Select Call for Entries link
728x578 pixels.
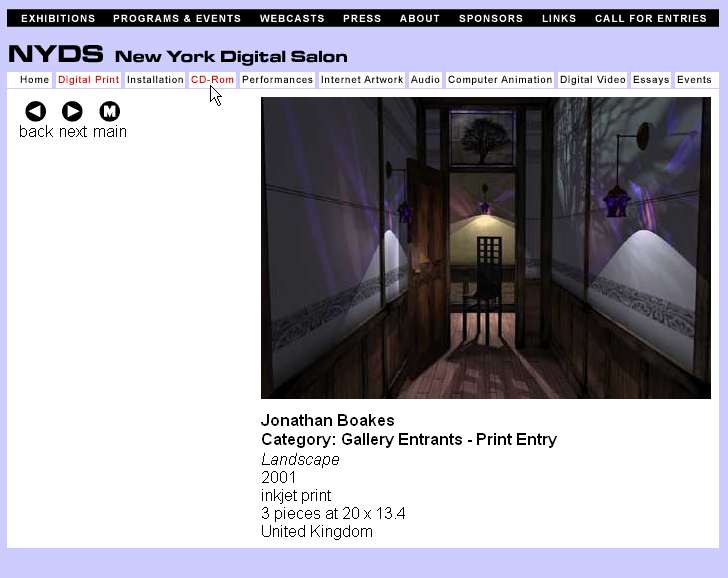pyautogui.click(x=651, y=18)
